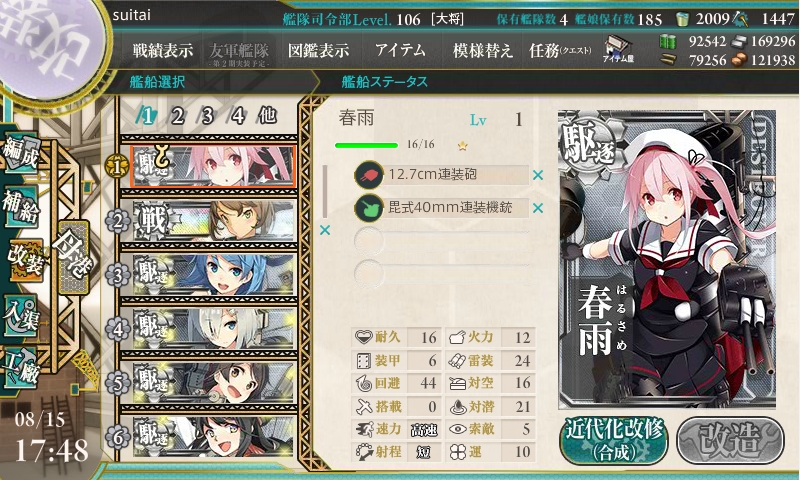Open the 戦績表示 menu
This screenshot has height=480, width=800.
[163, 50]
